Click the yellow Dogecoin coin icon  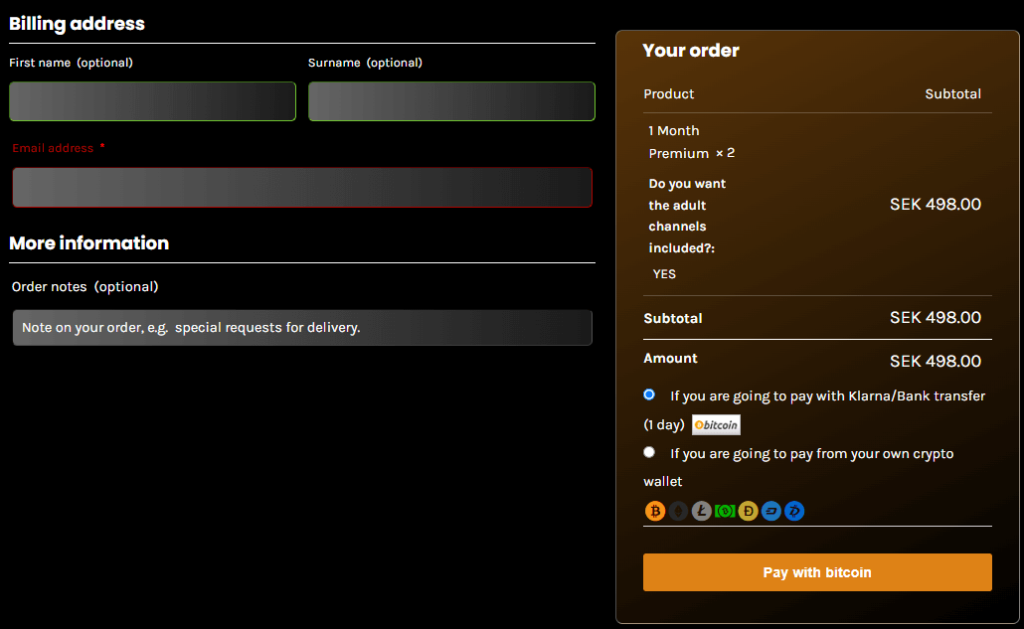[748, 511]
